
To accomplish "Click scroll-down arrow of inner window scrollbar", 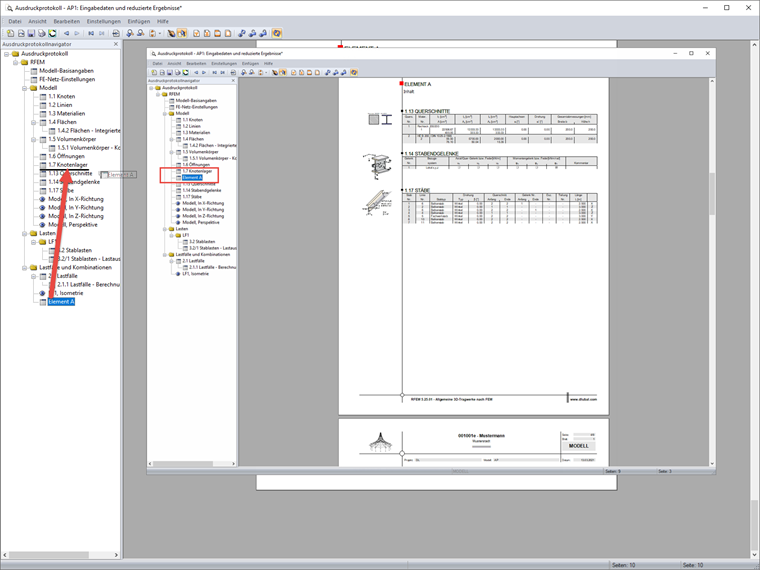I will pyautogui.click(x=712, y=464).
